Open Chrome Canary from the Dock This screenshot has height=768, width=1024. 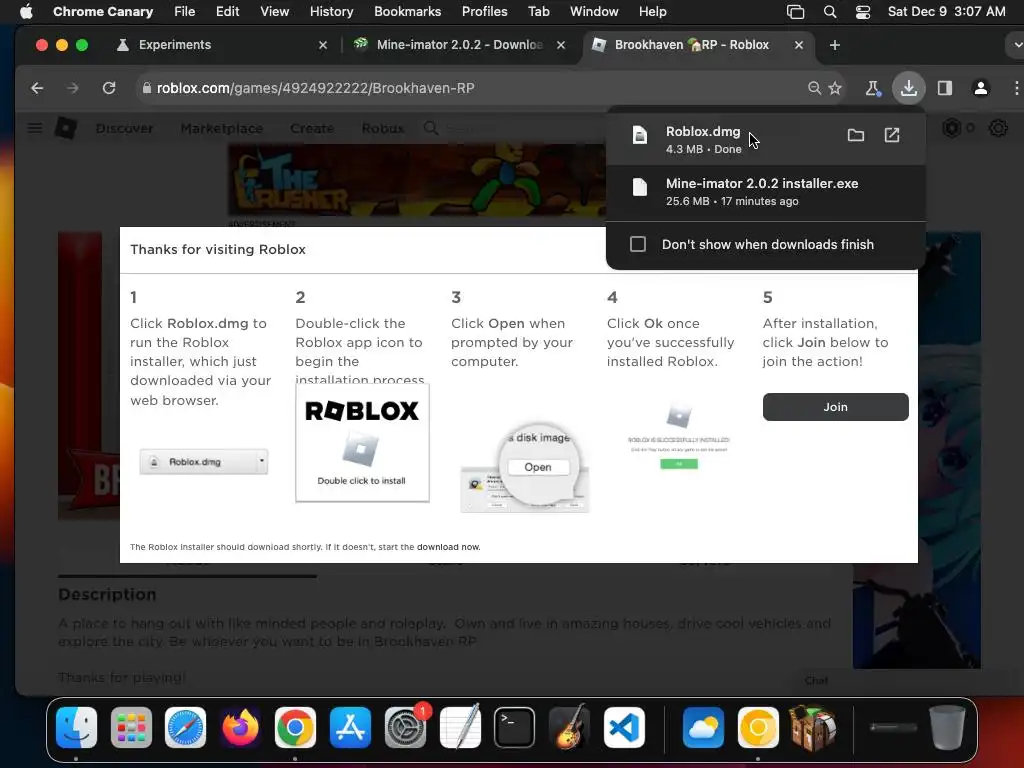(758, 728)
